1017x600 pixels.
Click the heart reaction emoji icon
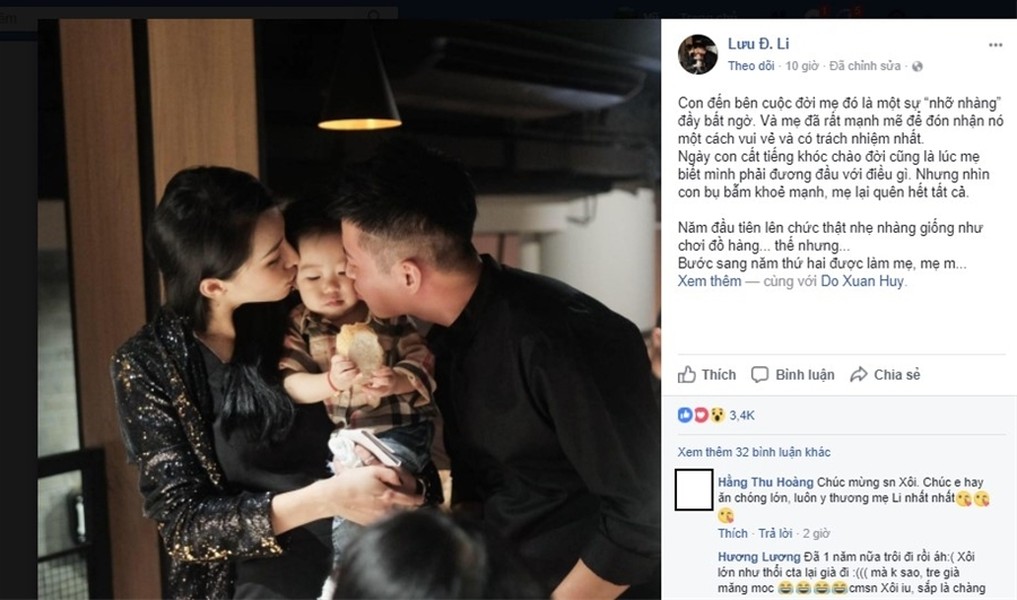coord(700,415)
